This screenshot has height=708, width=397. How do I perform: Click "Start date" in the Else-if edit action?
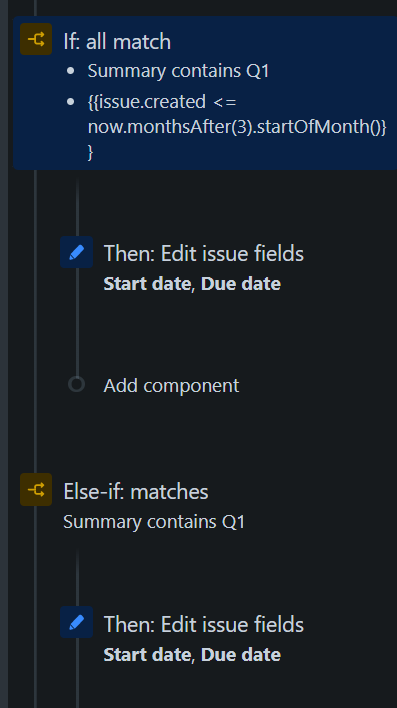[x=147, y=655]
